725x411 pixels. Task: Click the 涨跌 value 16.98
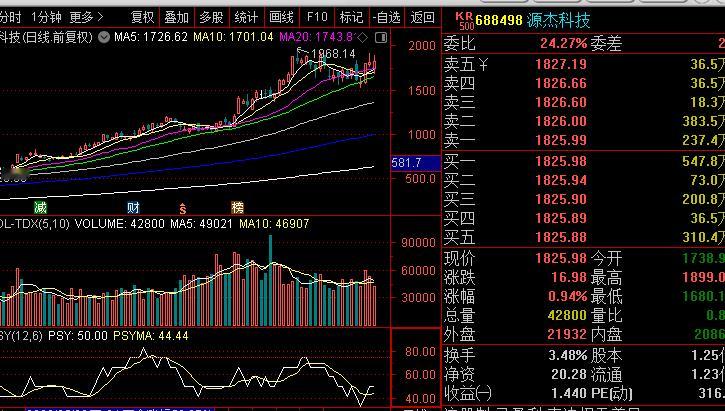(x=569, y=277)
